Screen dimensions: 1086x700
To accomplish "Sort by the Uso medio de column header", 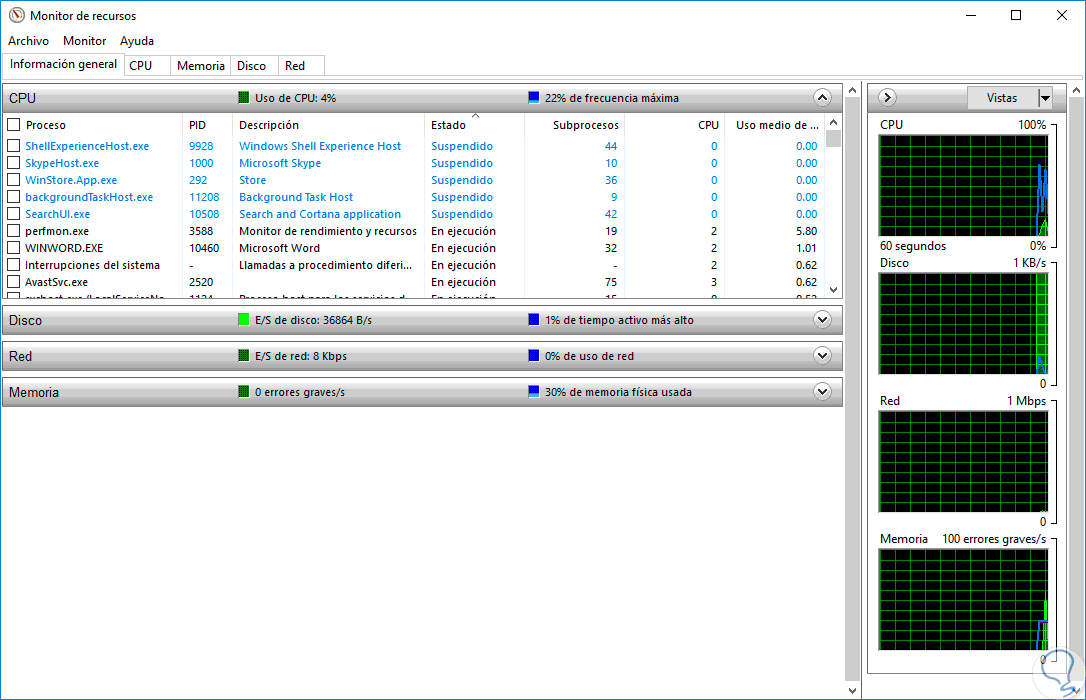I will tap(774, 125).
